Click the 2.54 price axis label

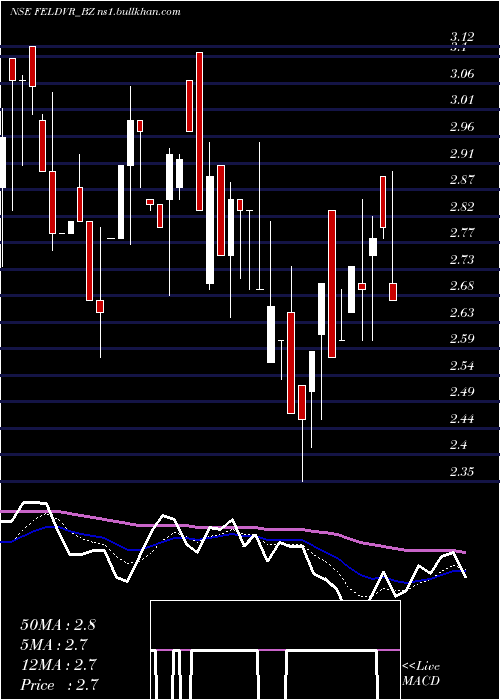(x=462, y=366)
